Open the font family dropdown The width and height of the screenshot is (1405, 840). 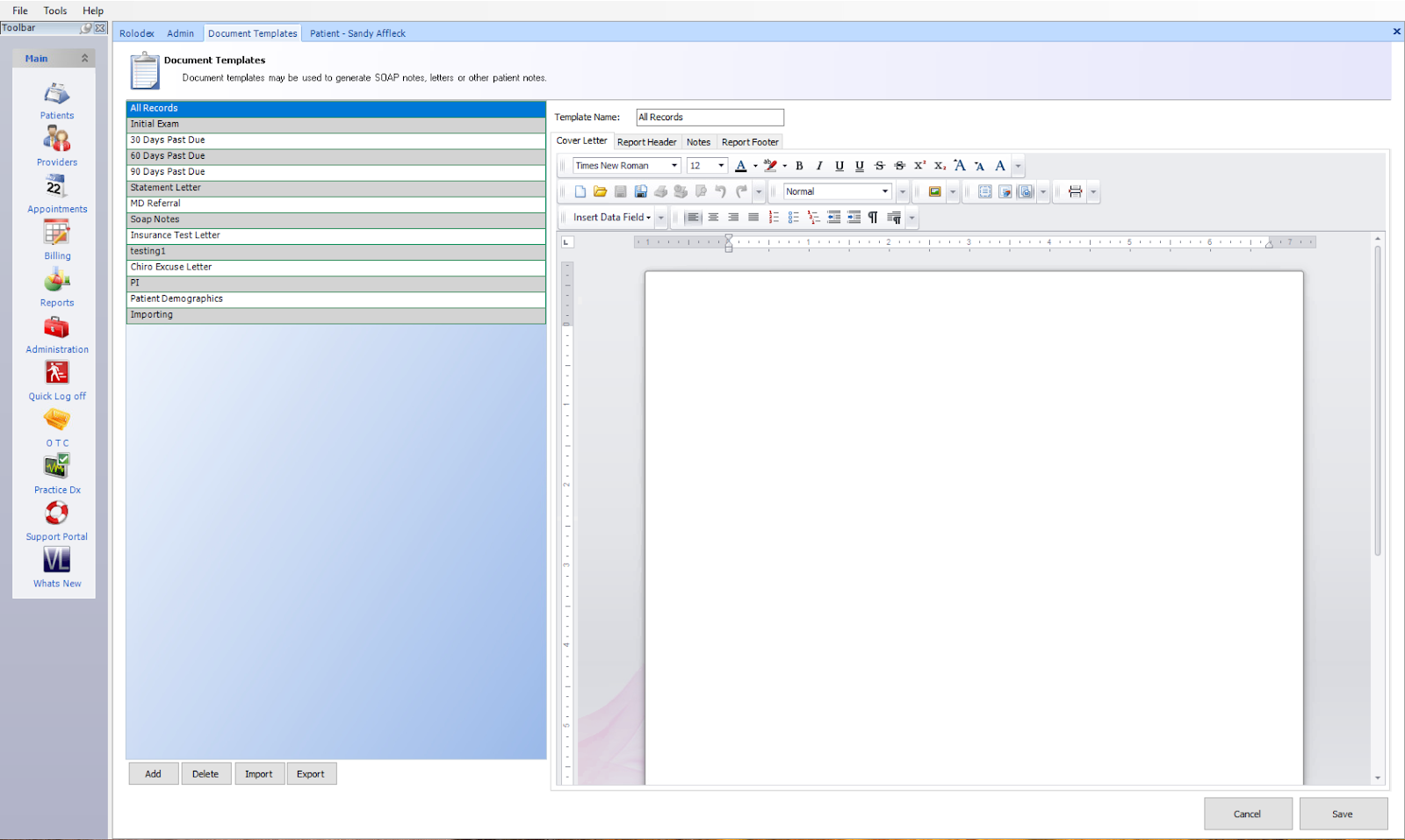674,166
